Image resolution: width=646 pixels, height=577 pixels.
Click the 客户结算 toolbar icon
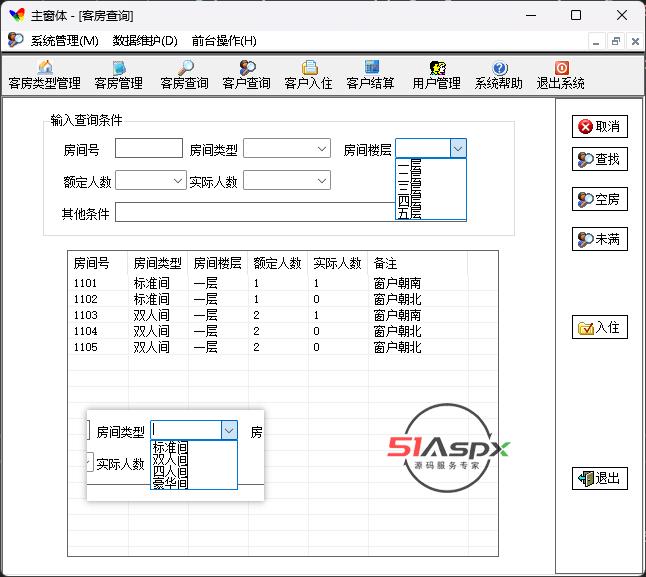[370, 75]
